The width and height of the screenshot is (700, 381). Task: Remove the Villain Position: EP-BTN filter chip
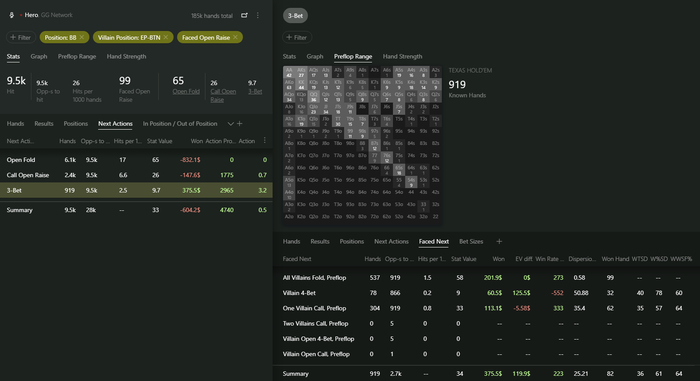click(x=166, y=38)
